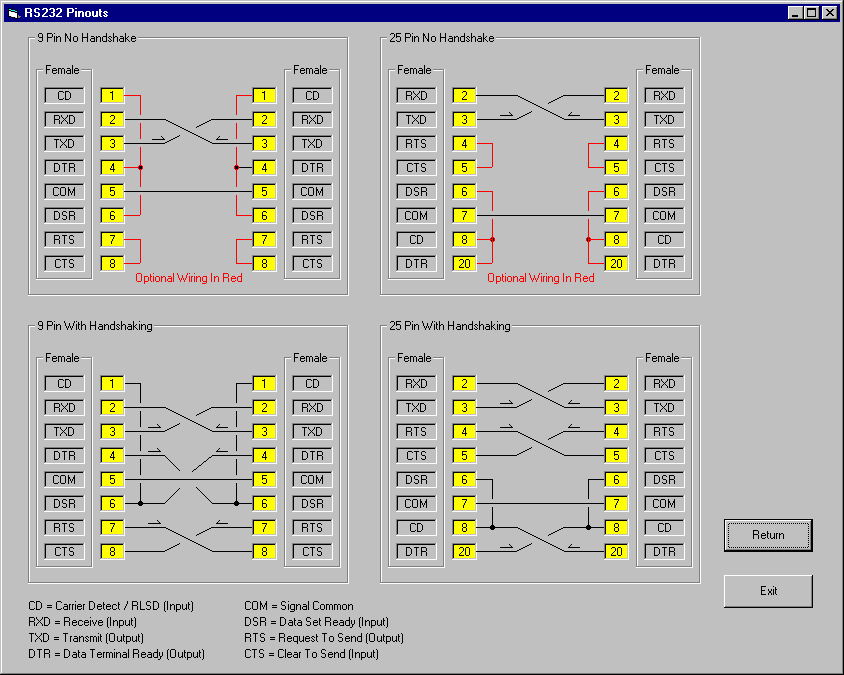The image size is (844, 675).
Task: Minimize the RS232 Pinouts window
Action: (795, 13)
